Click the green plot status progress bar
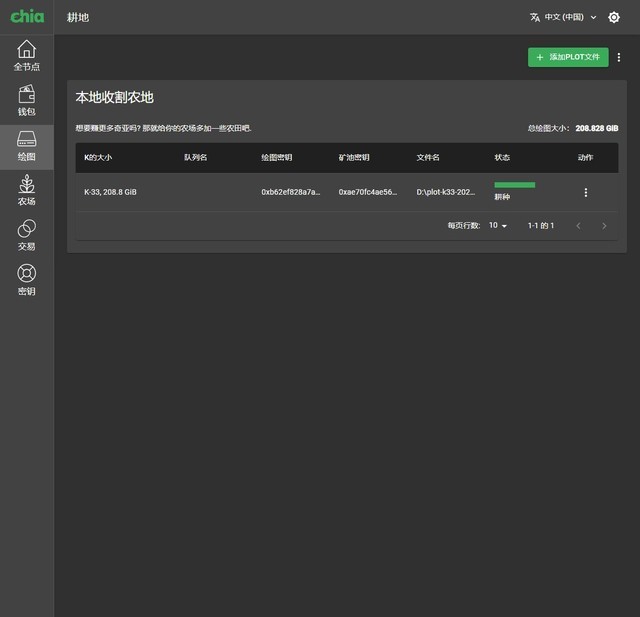The height and width of the screenshot is (617, 640). click(x=515, y=185)
